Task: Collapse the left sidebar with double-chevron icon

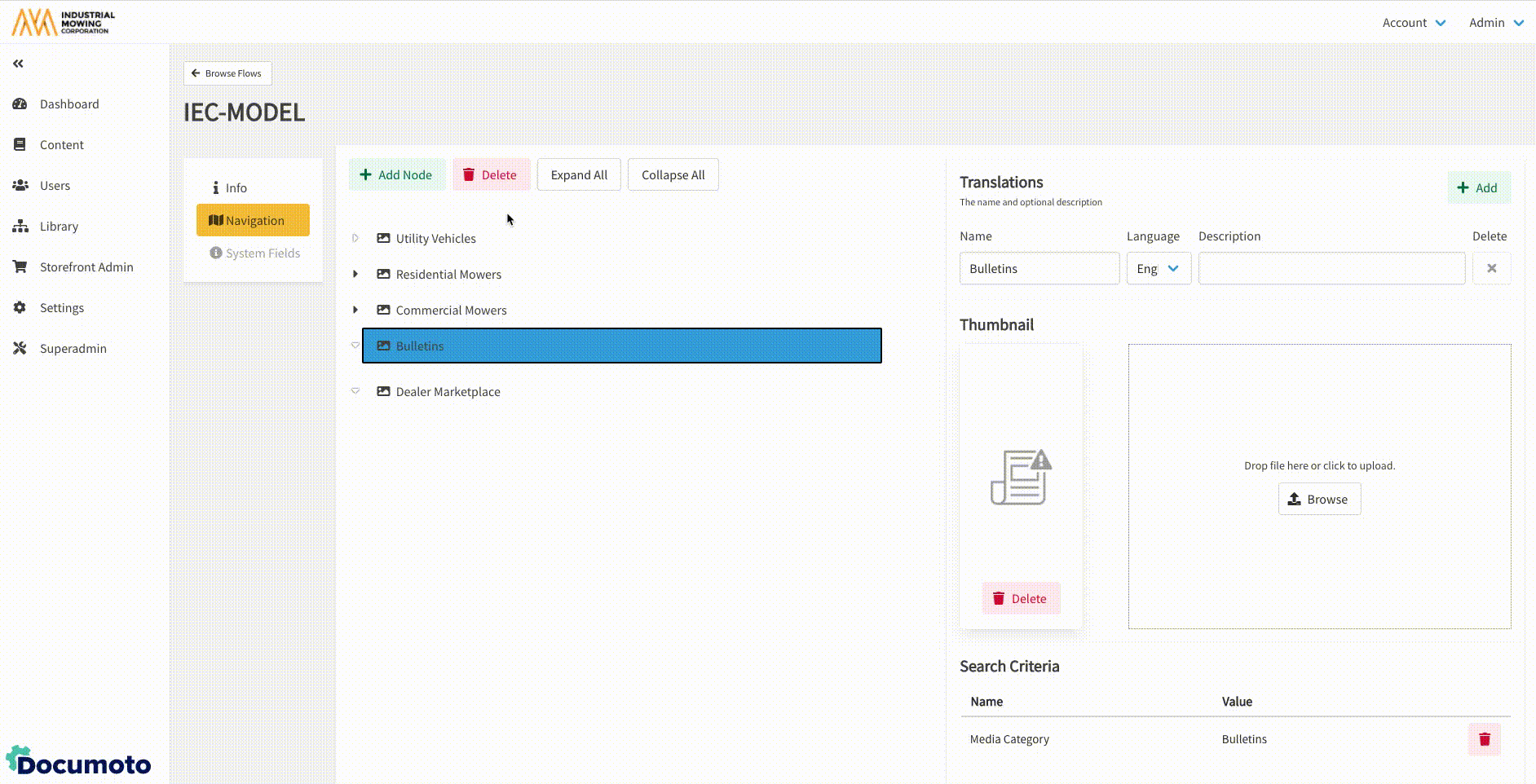Action: click(18, 64)
